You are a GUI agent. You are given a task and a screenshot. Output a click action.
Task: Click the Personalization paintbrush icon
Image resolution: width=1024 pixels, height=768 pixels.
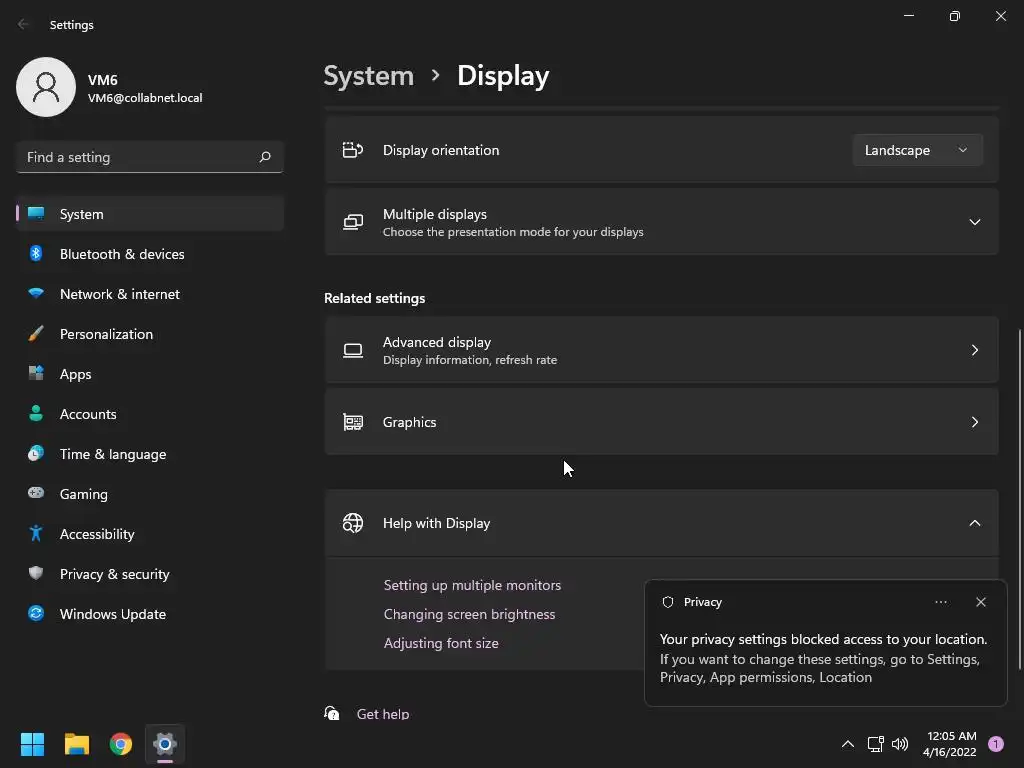click(36, 334)
